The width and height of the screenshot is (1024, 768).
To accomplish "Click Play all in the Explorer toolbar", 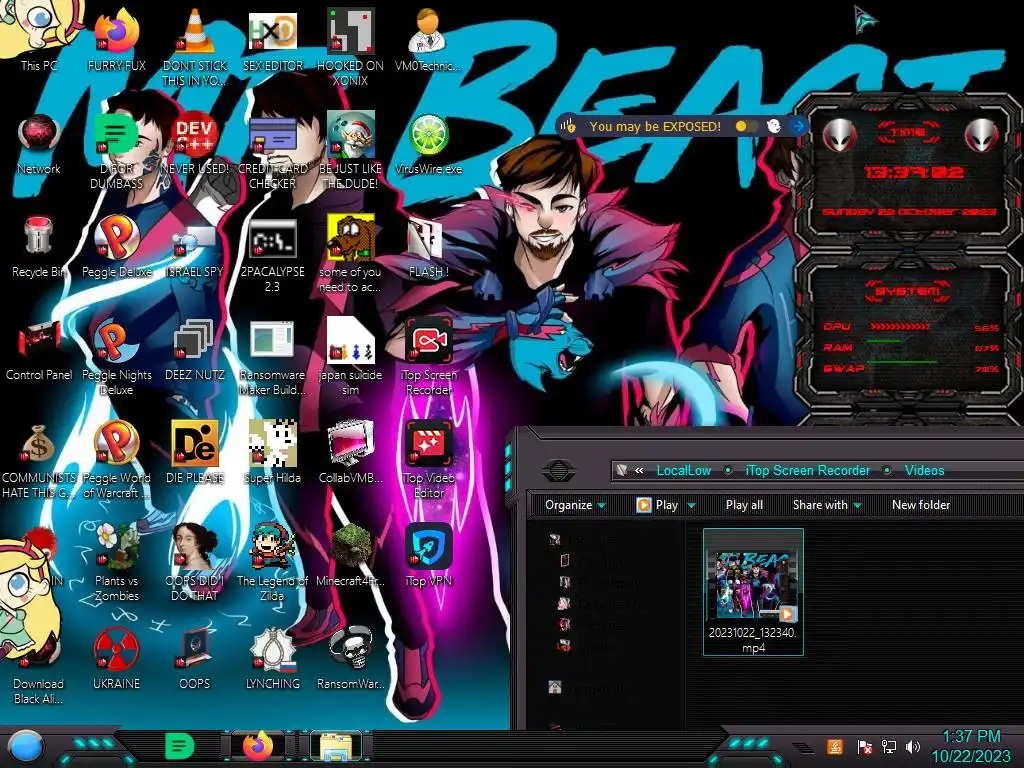I will tap(744, 505).
